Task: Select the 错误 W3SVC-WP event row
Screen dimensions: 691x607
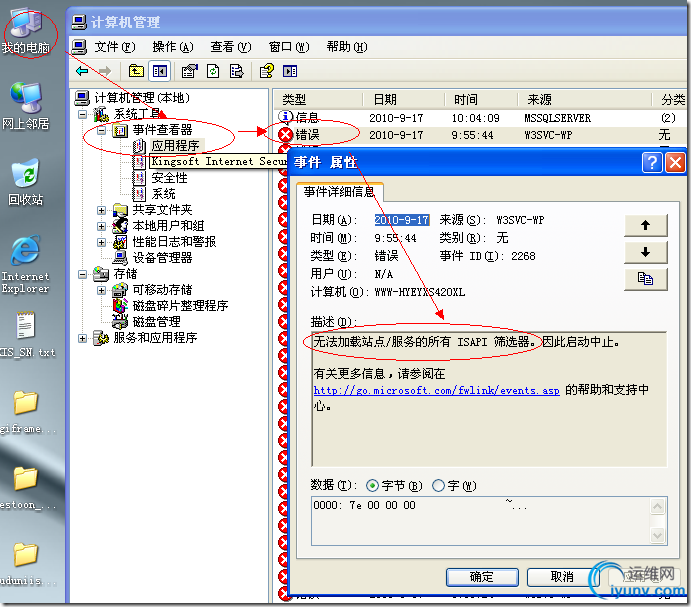Action: pos(480,135)
